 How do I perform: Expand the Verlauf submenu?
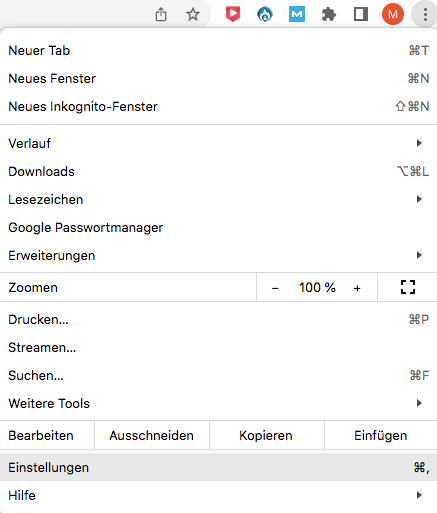(x=218, y=143)
